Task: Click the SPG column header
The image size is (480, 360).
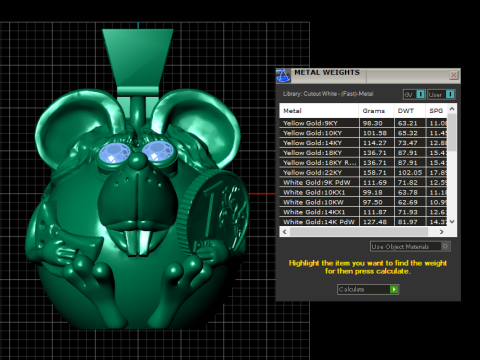Action: [x=436, y=111]
